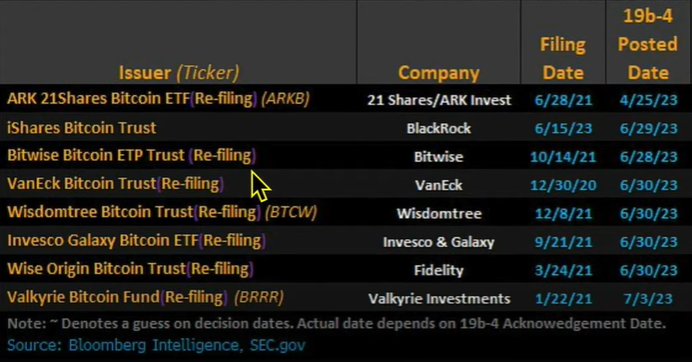Viewport: 692px width, 362px height.
Task: Select the 7/3/23 posted date cell
Action: [648, 299]
